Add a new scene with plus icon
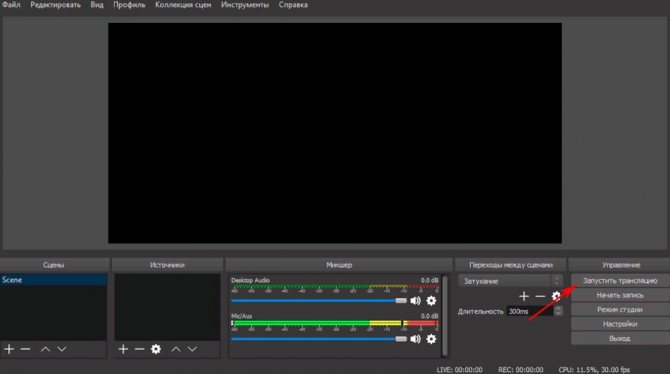Viewport: 670px width, 374px height. (x=9, y=349)
